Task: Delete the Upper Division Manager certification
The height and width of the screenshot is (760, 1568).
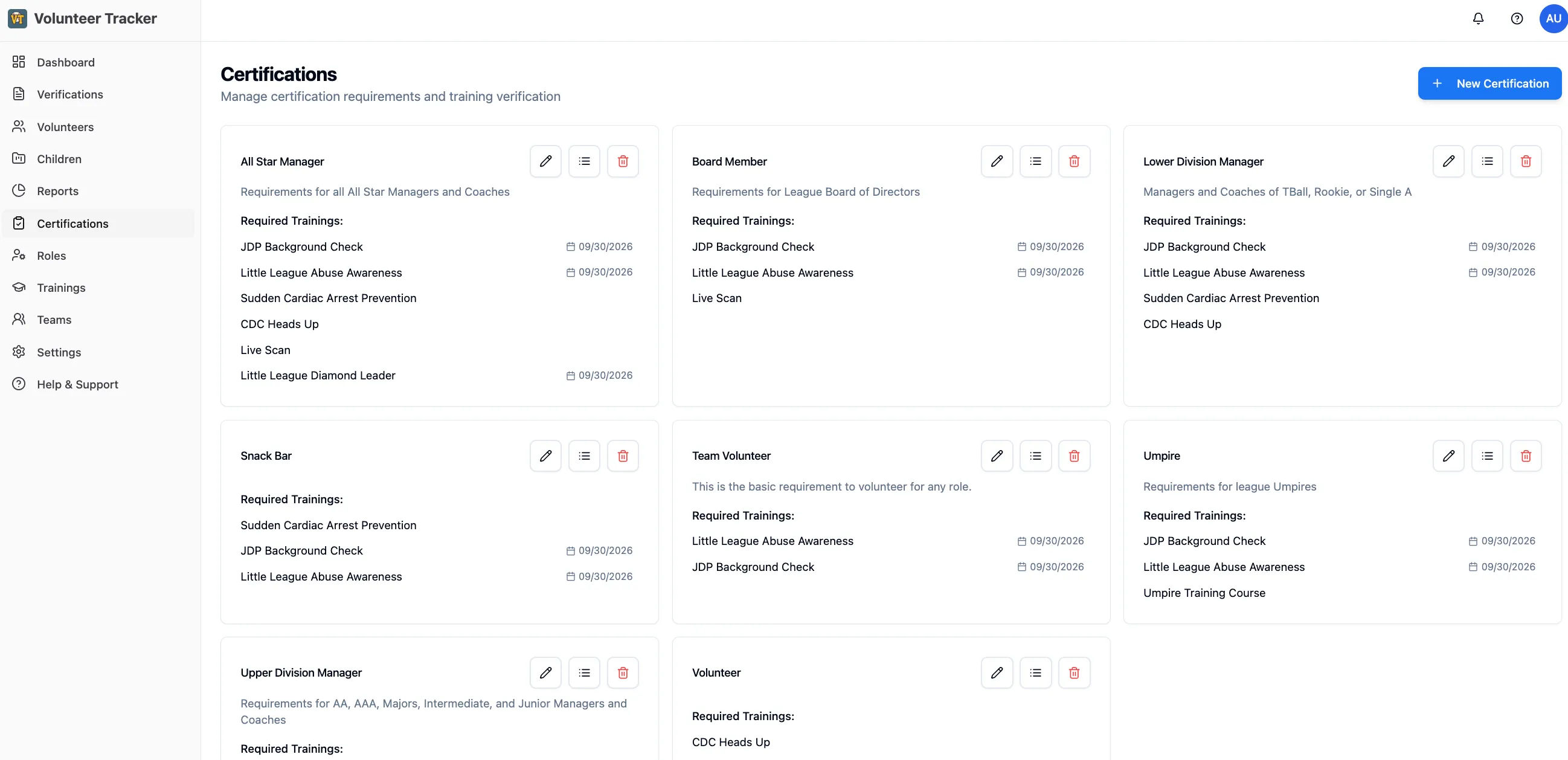Action: (x=623, y=672)
